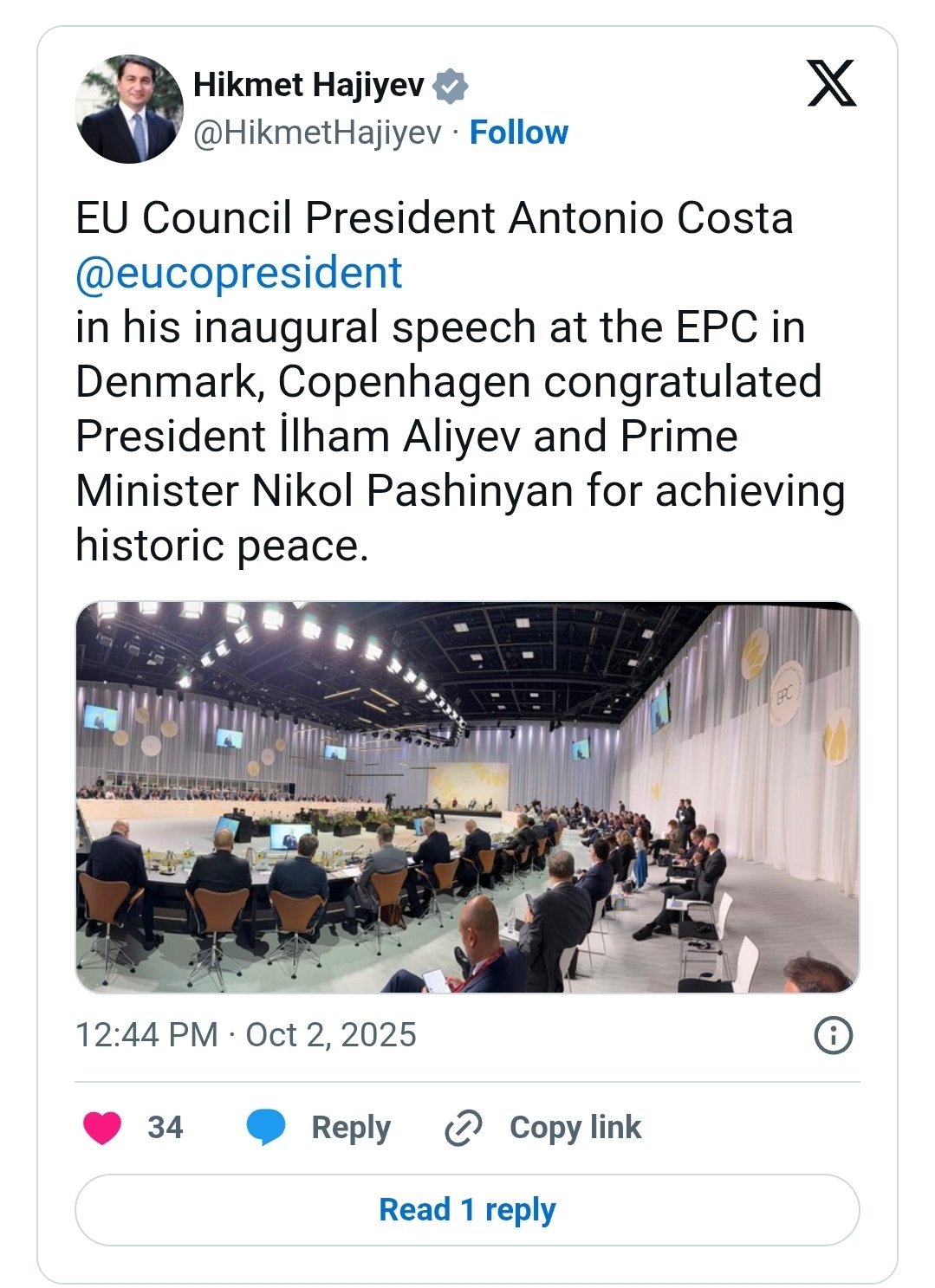The image size is (935, 1288).
Task: Like the tweet with the heart icon
Action: tap(102, 1127)
